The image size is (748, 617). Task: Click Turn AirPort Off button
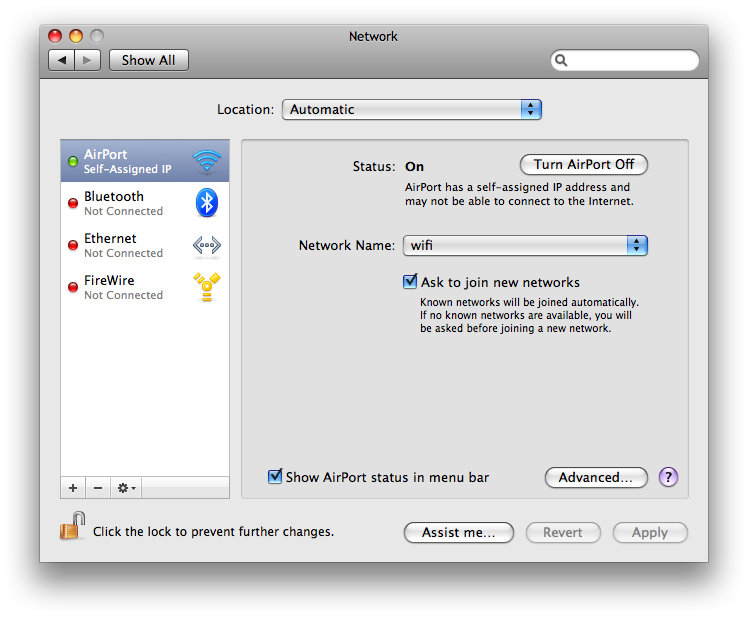(583, 165)
